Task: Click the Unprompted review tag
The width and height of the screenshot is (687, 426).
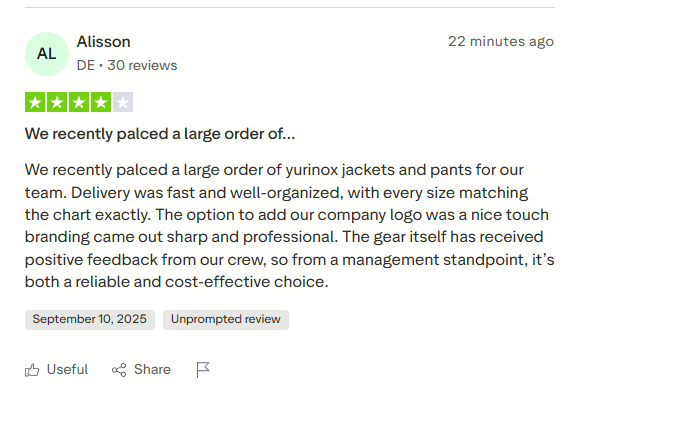Action: pyautogui.click(x=226, y=320)
